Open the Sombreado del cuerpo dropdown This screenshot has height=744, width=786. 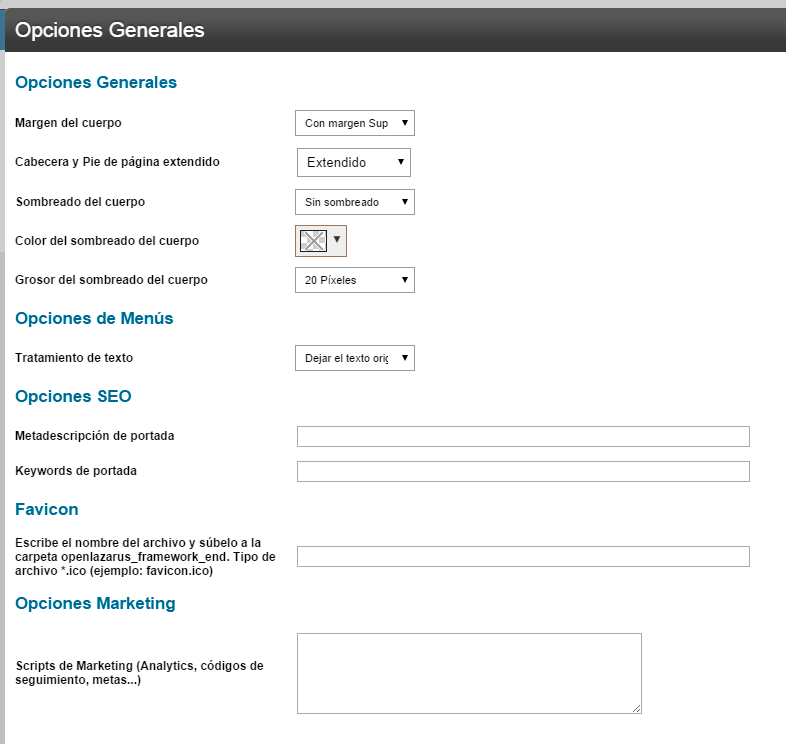pyautogui.click(x=354, y=202)
